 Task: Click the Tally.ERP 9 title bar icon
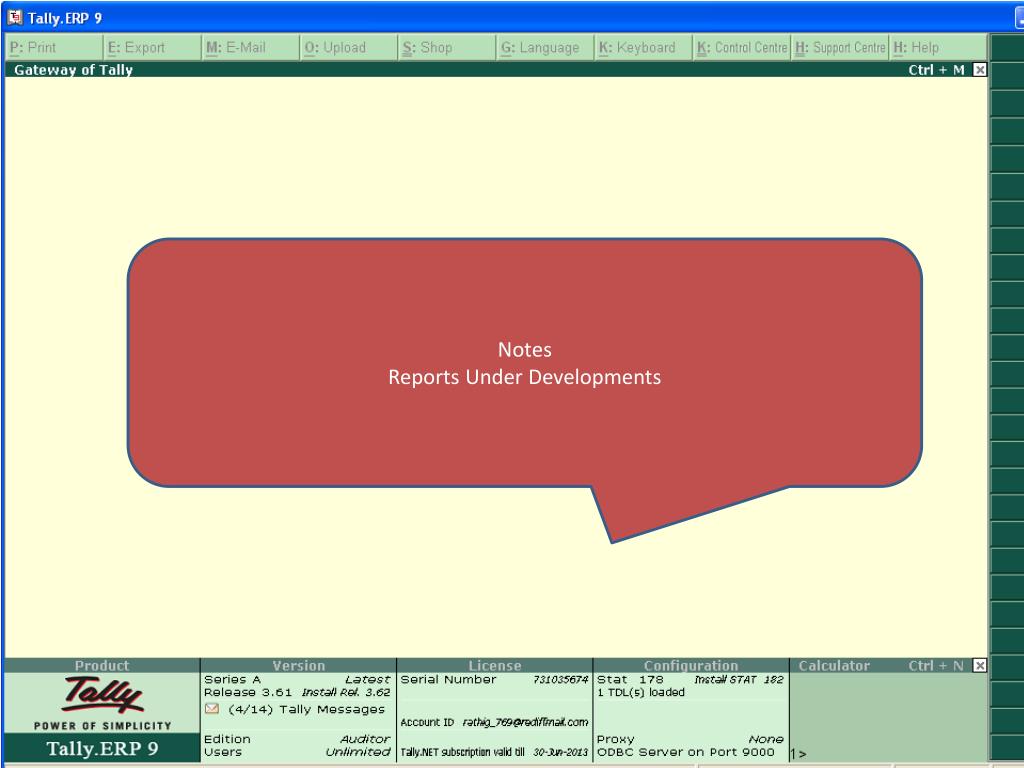[14, 18]
